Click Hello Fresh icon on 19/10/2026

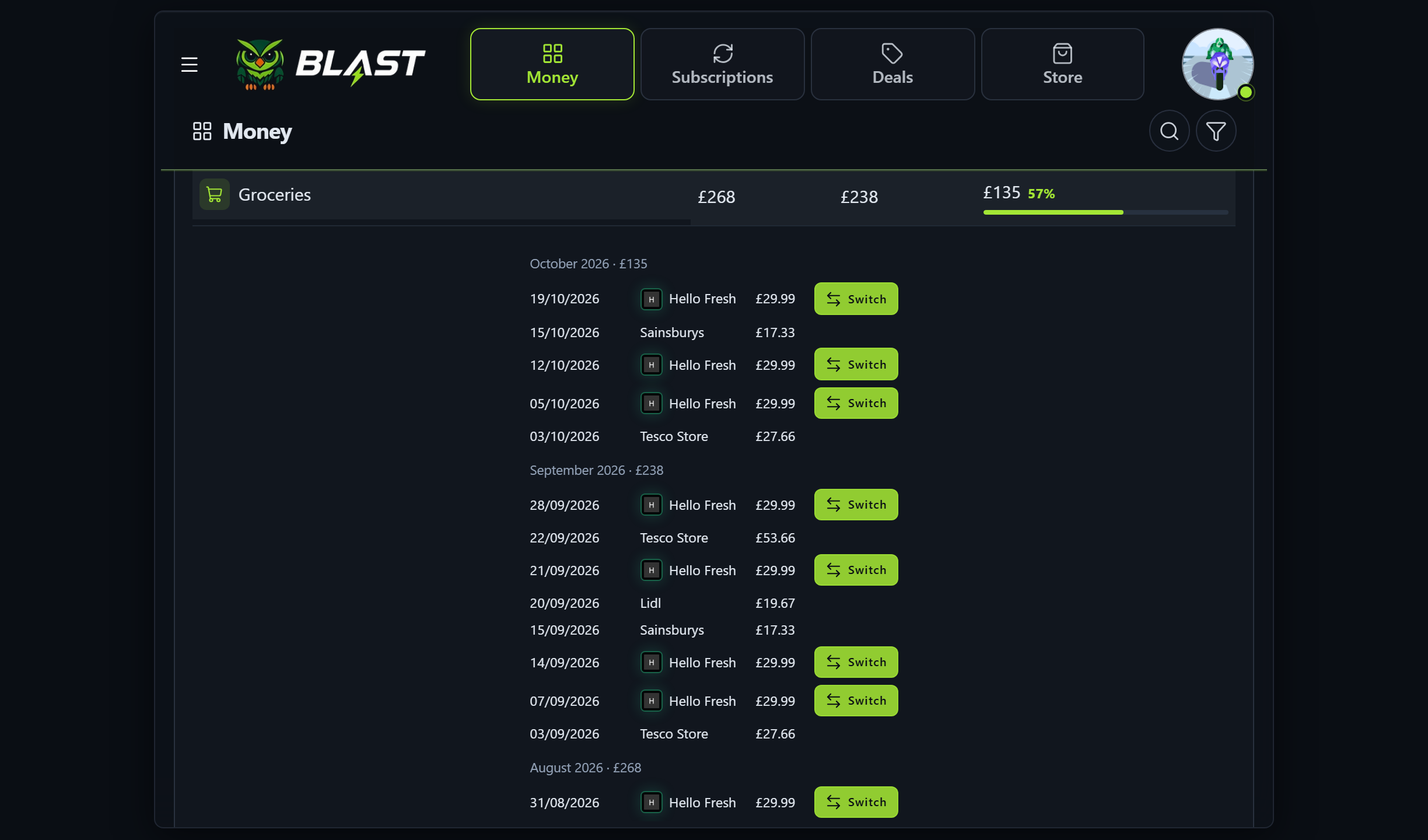click(x=651, y=299)
